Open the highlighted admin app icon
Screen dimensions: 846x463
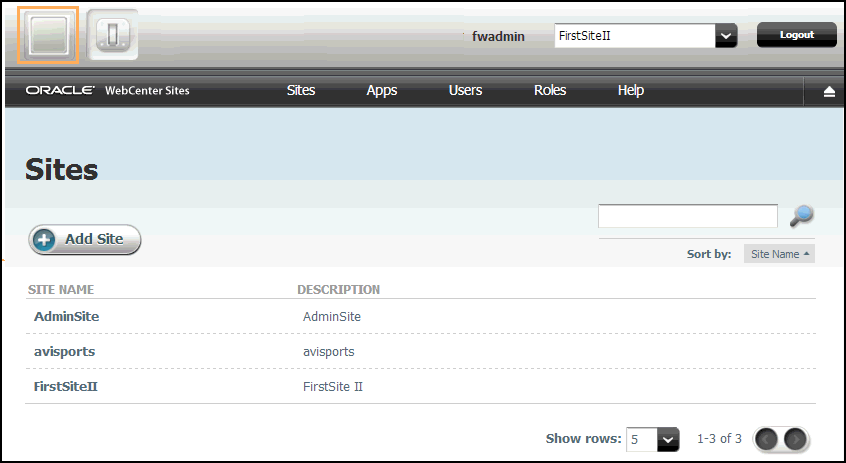pyautogui.click(x=48, y=35)
